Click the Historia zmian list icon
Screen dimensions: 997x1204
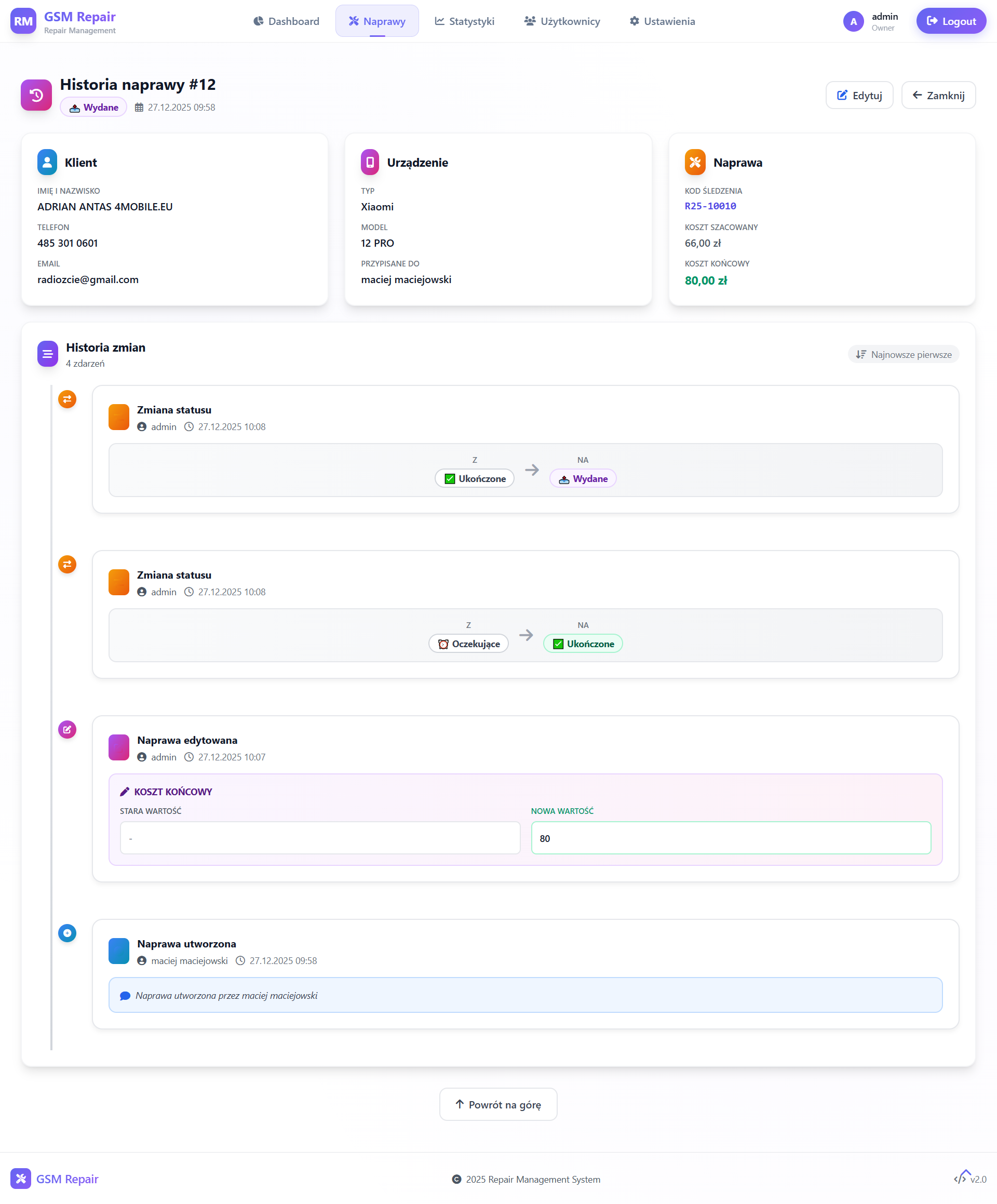48,354
